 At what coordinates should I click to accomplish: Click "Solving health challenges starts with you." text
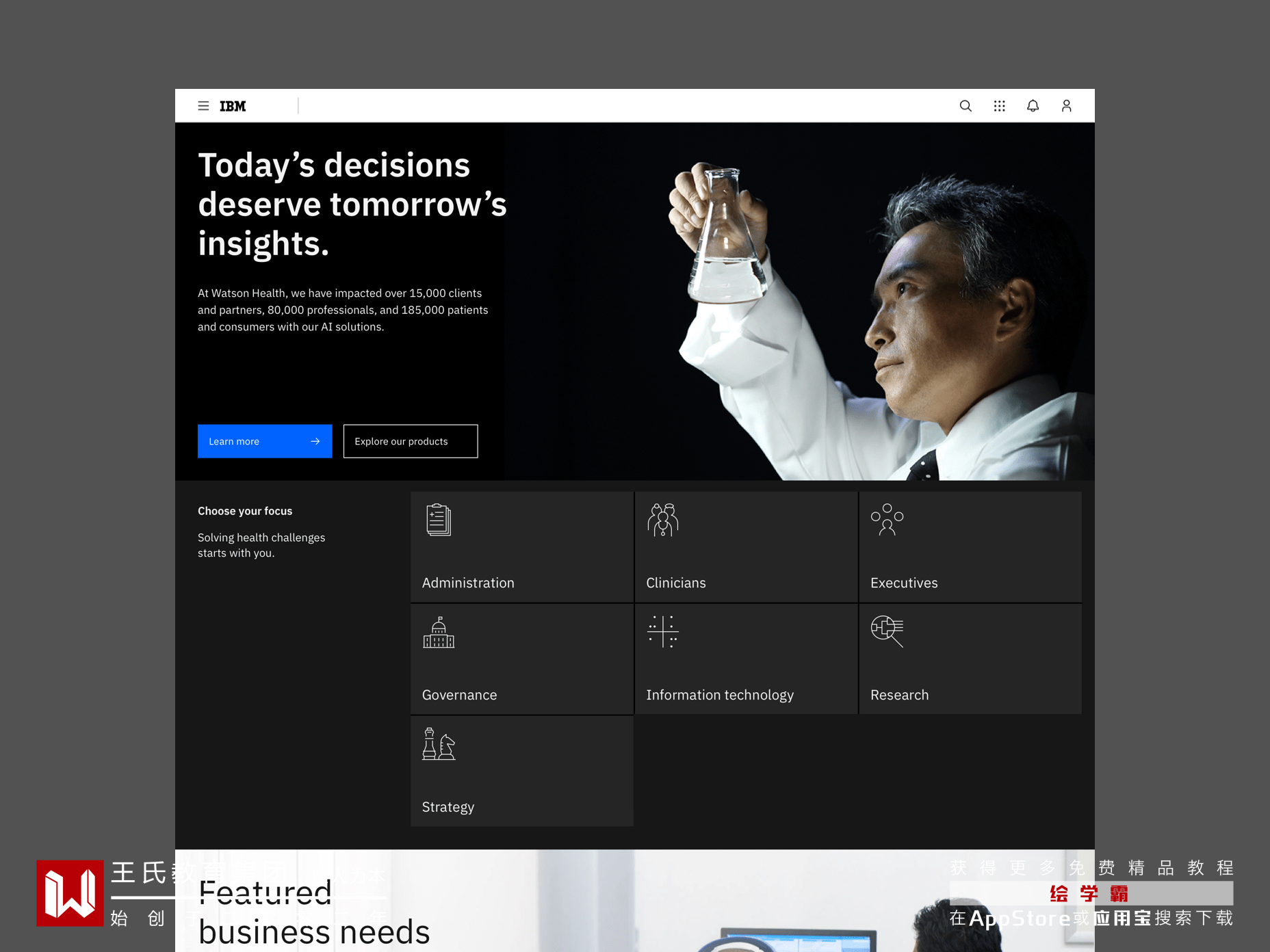point(261,545)
